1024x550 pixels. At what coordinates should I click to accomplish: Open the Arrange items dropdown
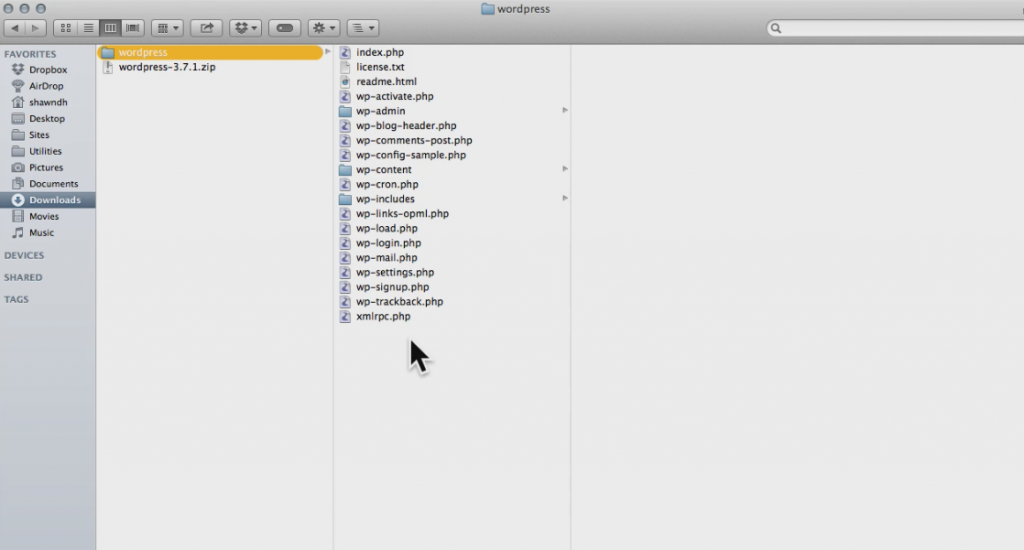tap(167, 28)
